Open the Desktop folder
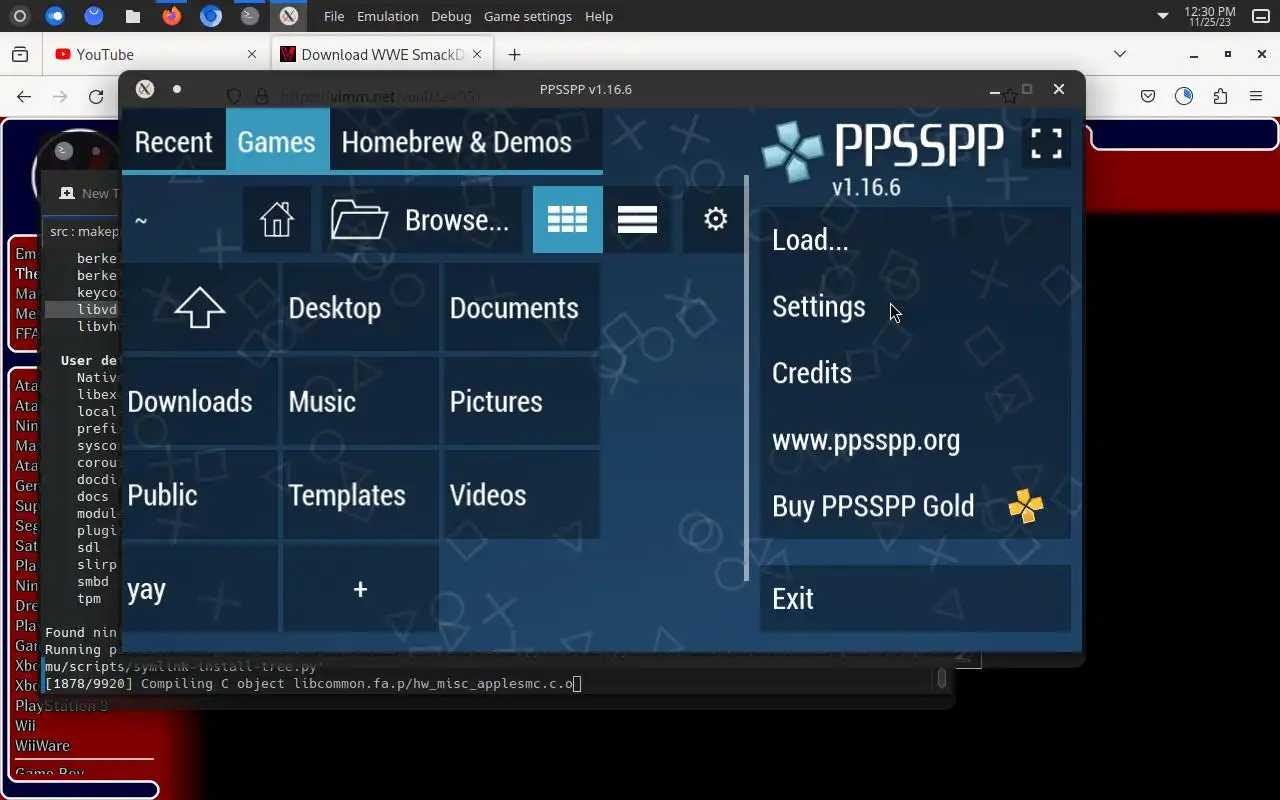The height and width of the screenshot is (800, 1280). tap(360, 308)
